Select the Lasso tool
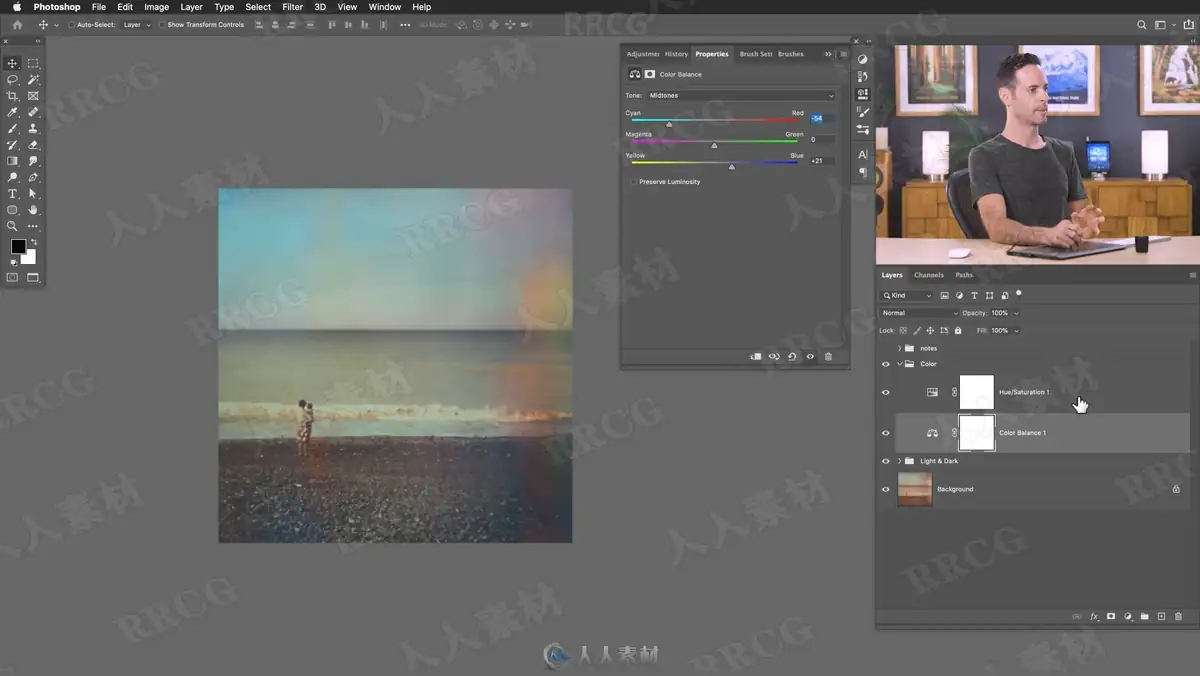The width and height of the screenshot is (1200, 676). tap(12, 79)
